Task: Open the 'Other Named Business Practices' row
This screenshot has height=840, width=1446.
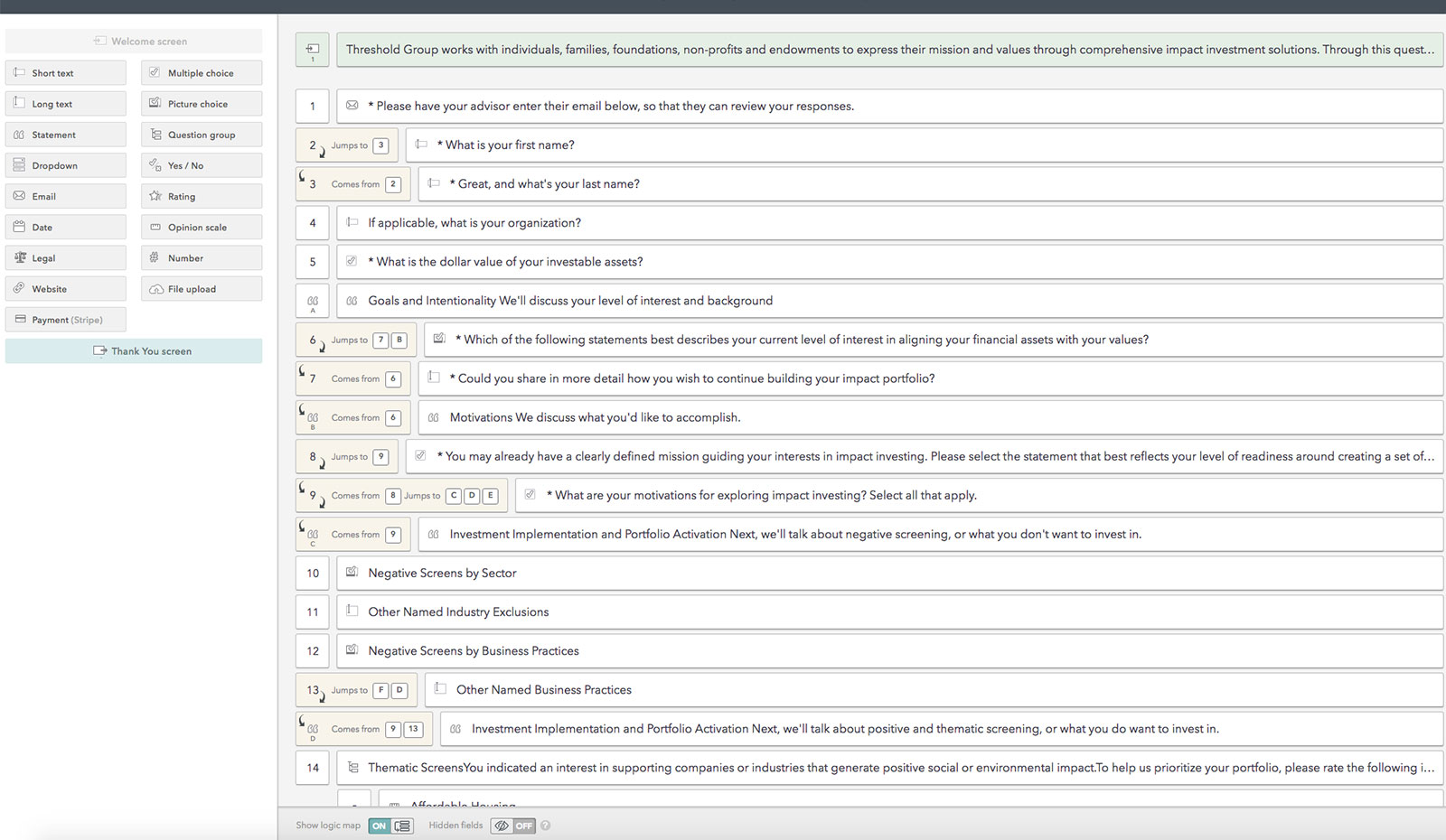Action: click(934, 689)
